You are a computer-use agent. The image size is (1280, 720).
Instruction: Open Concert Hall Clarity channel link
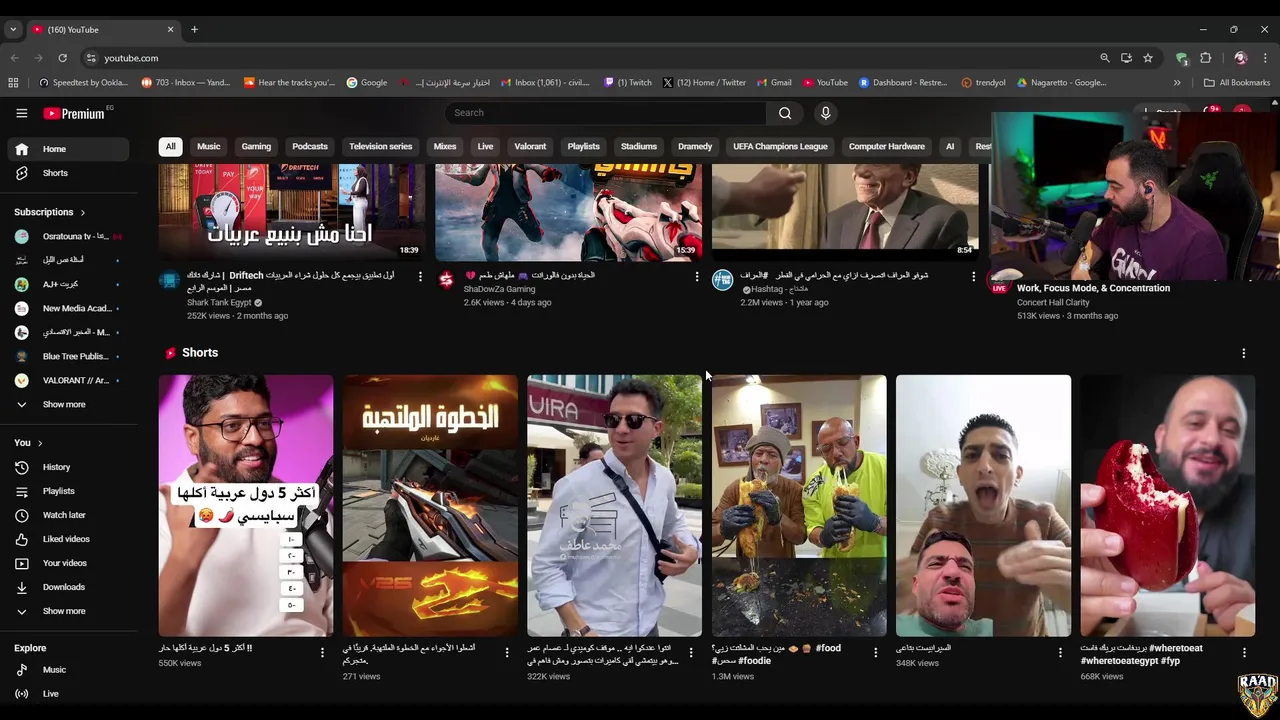1053,302
